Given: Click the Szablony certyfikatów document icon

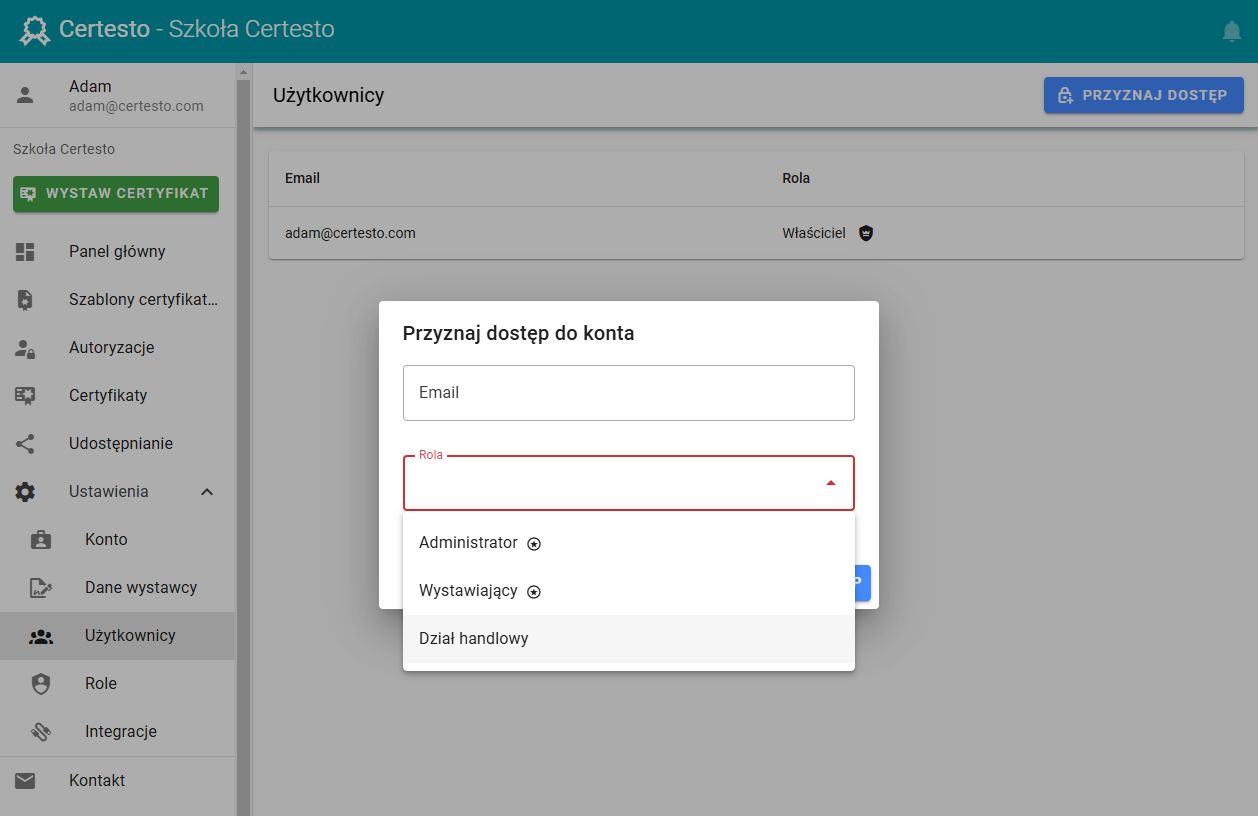Looking at the screenshot, I should (25, 300).
